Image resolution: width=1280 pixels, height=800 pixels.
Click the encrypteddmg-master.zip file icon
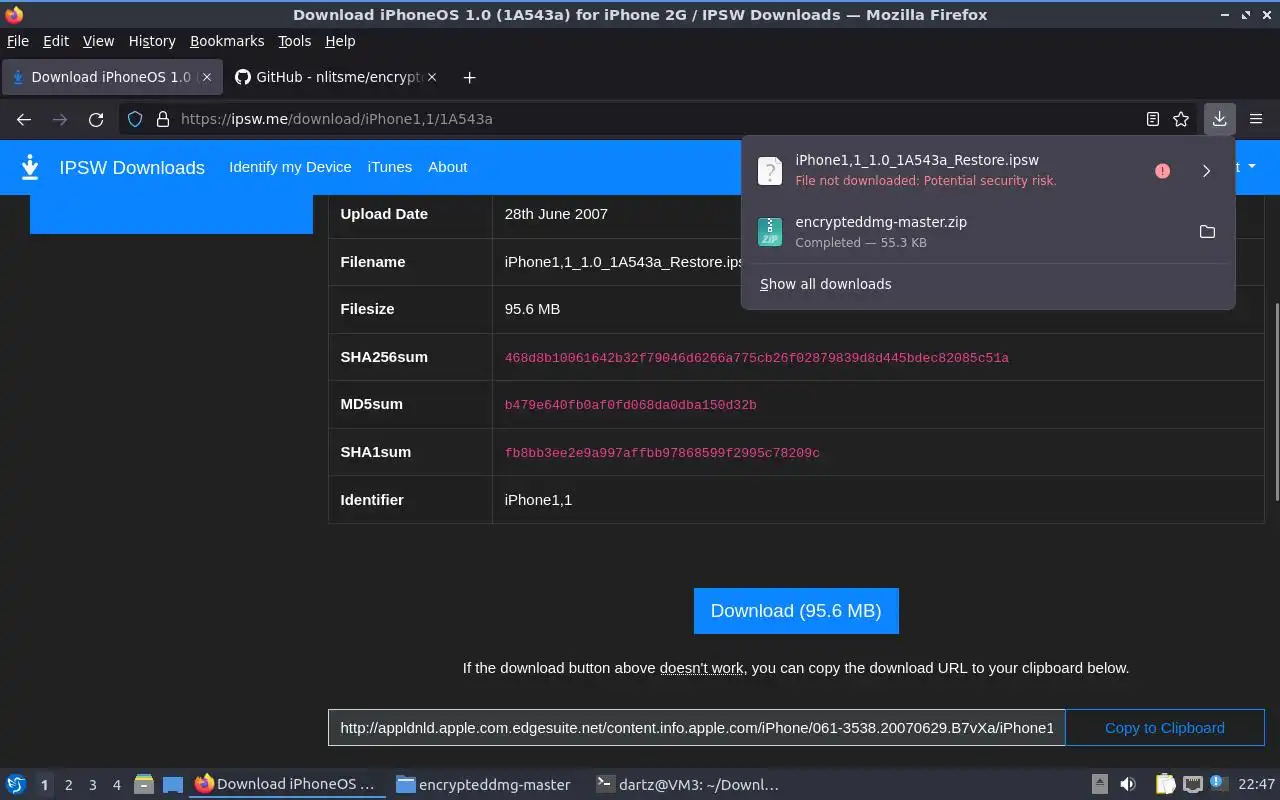click(770, 232)
